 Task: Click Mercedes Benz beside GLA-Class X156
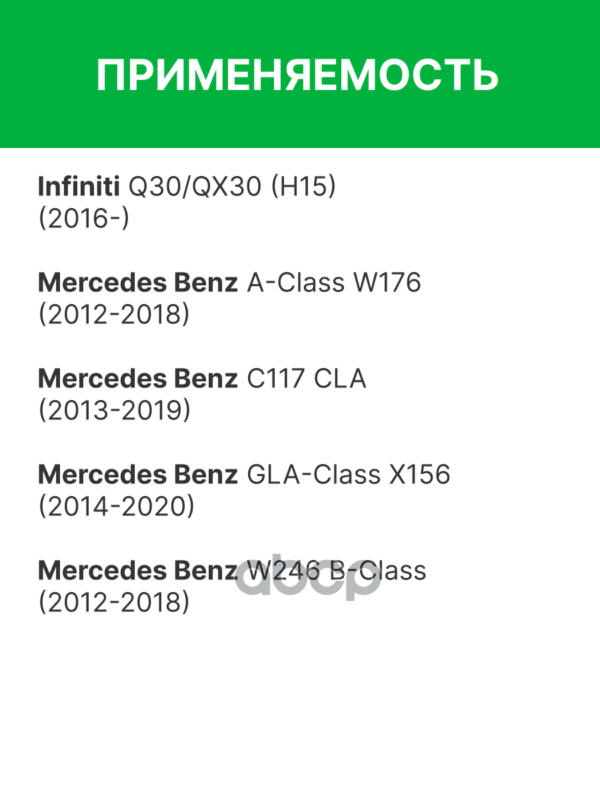click(x=137, y=475)
